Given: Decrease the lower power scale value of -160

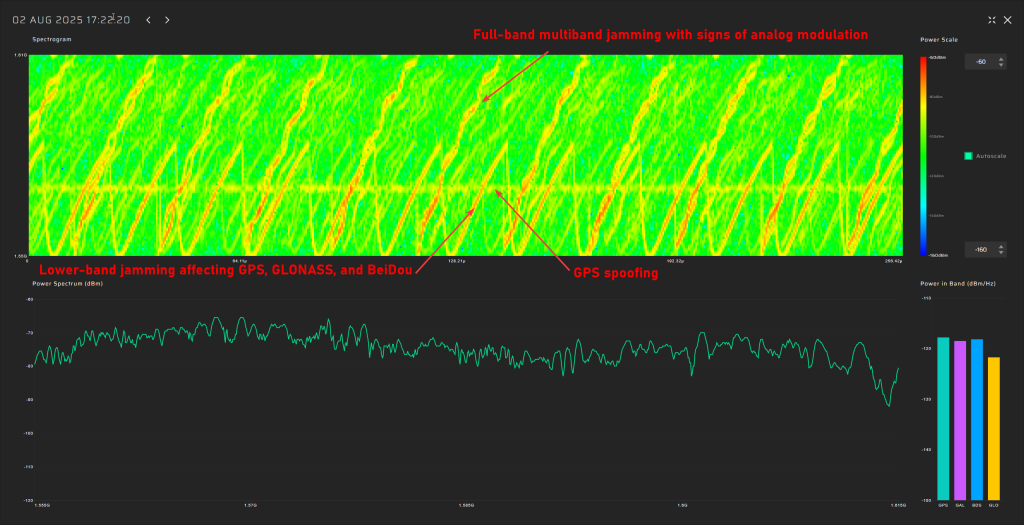Looking at the screenshot, I should click(x=1001, y=252).
